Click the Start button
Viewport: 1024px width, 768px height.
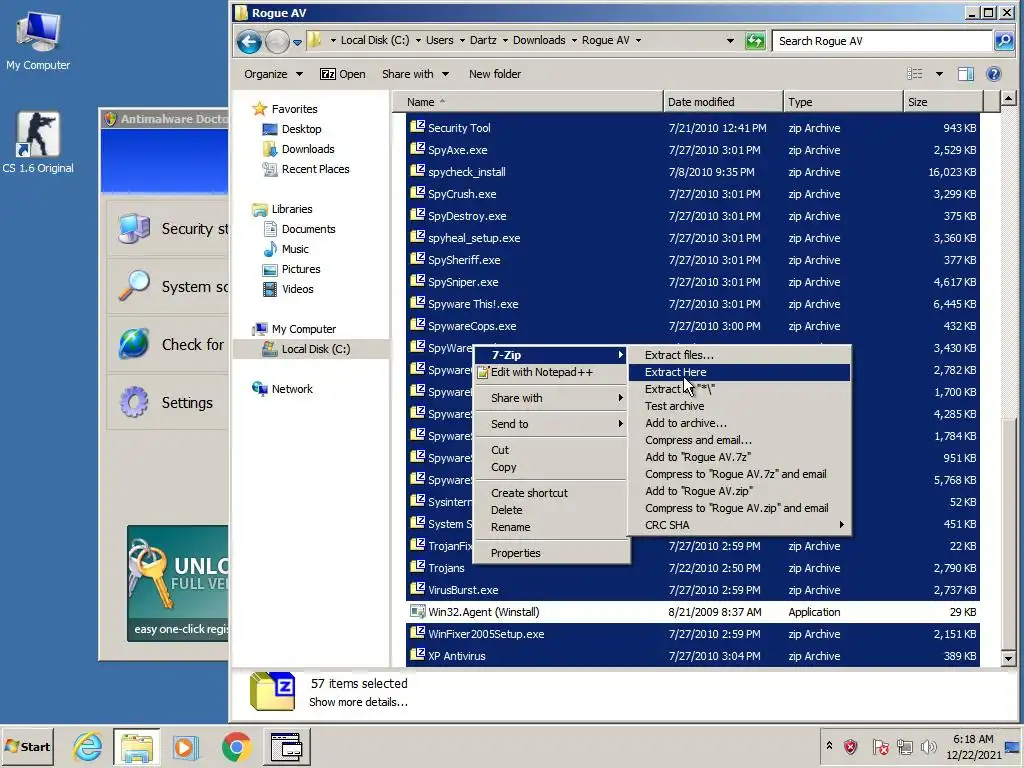(x=27, y=746)
